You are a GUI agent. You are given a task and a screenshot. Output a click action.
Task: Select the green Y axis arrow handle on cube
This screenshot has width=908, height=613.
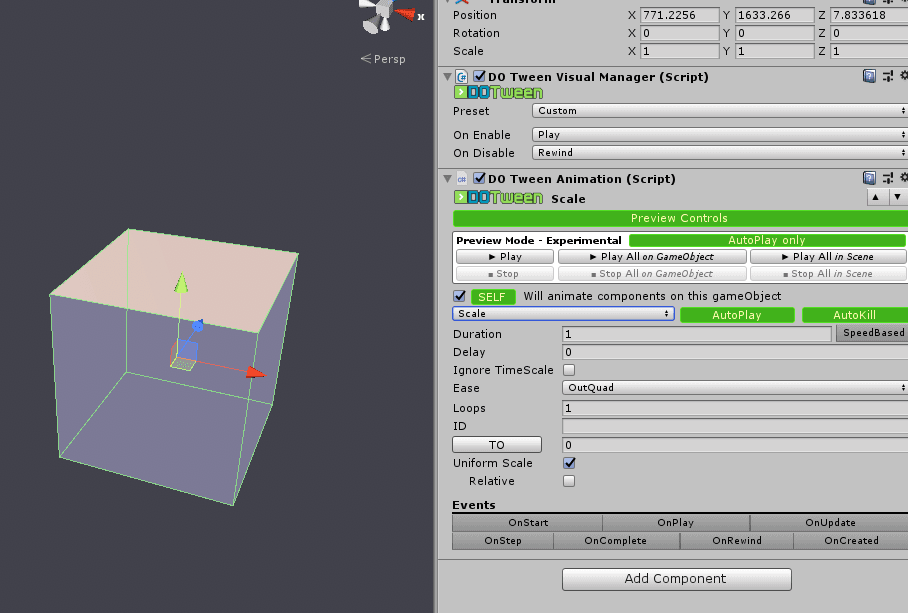pyautogui.click(x=181, y=282)
